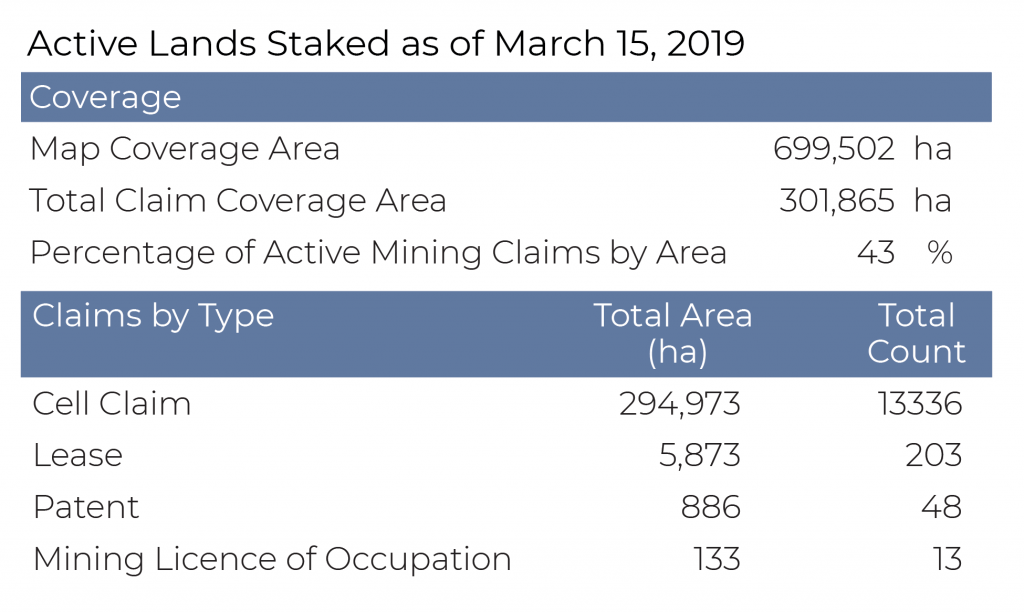1024x612 pixels.
Task: Click the Map Coverage Area label
Action: tap(185, 150)
